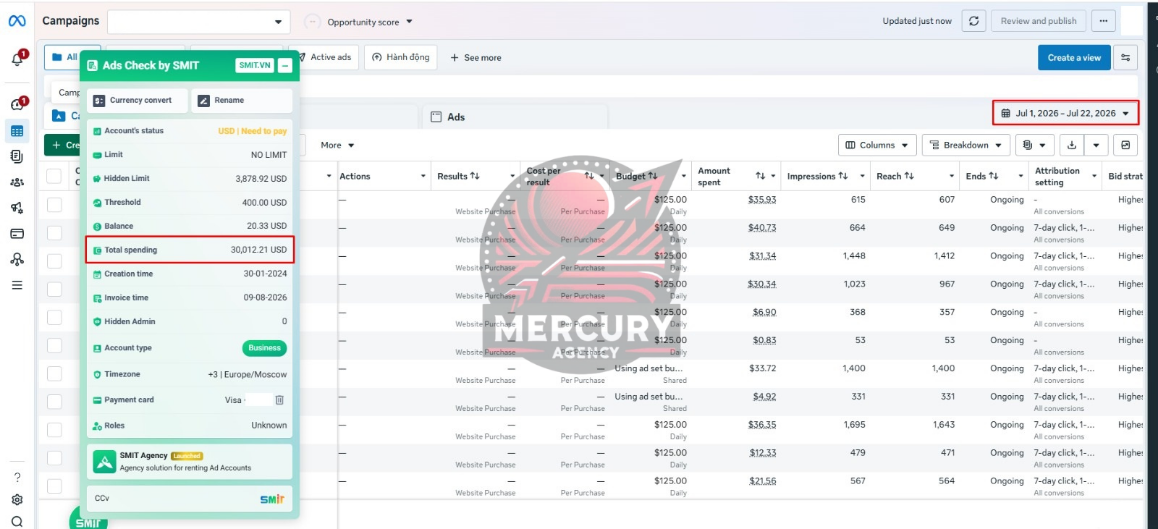Select the Campaigns table icon in sidebar
1158x529 pixels.
(x=17, y=131)
